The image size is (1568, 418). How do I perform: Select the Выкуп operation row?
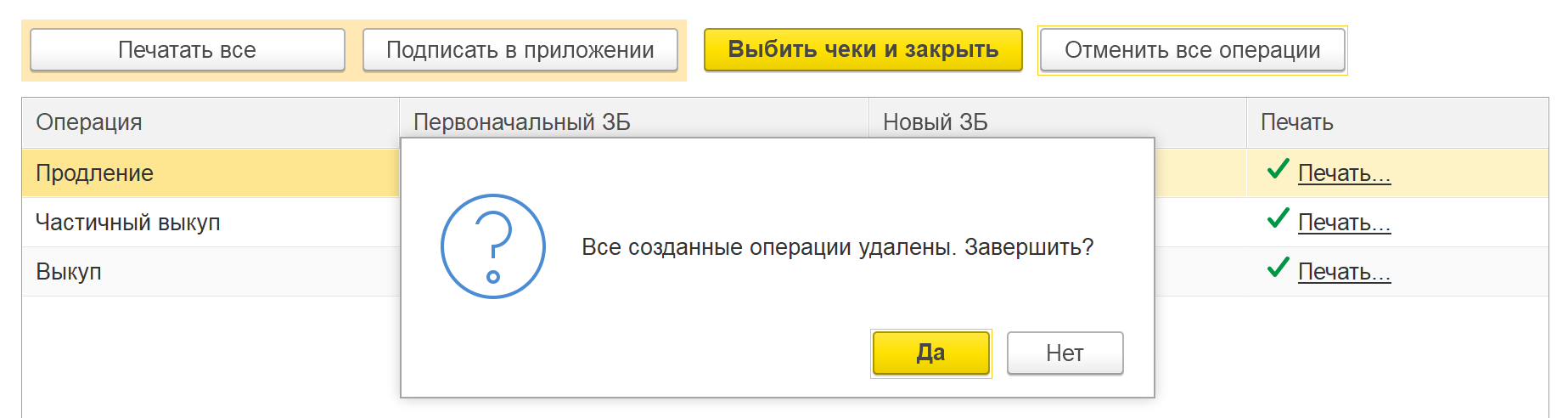211,272
